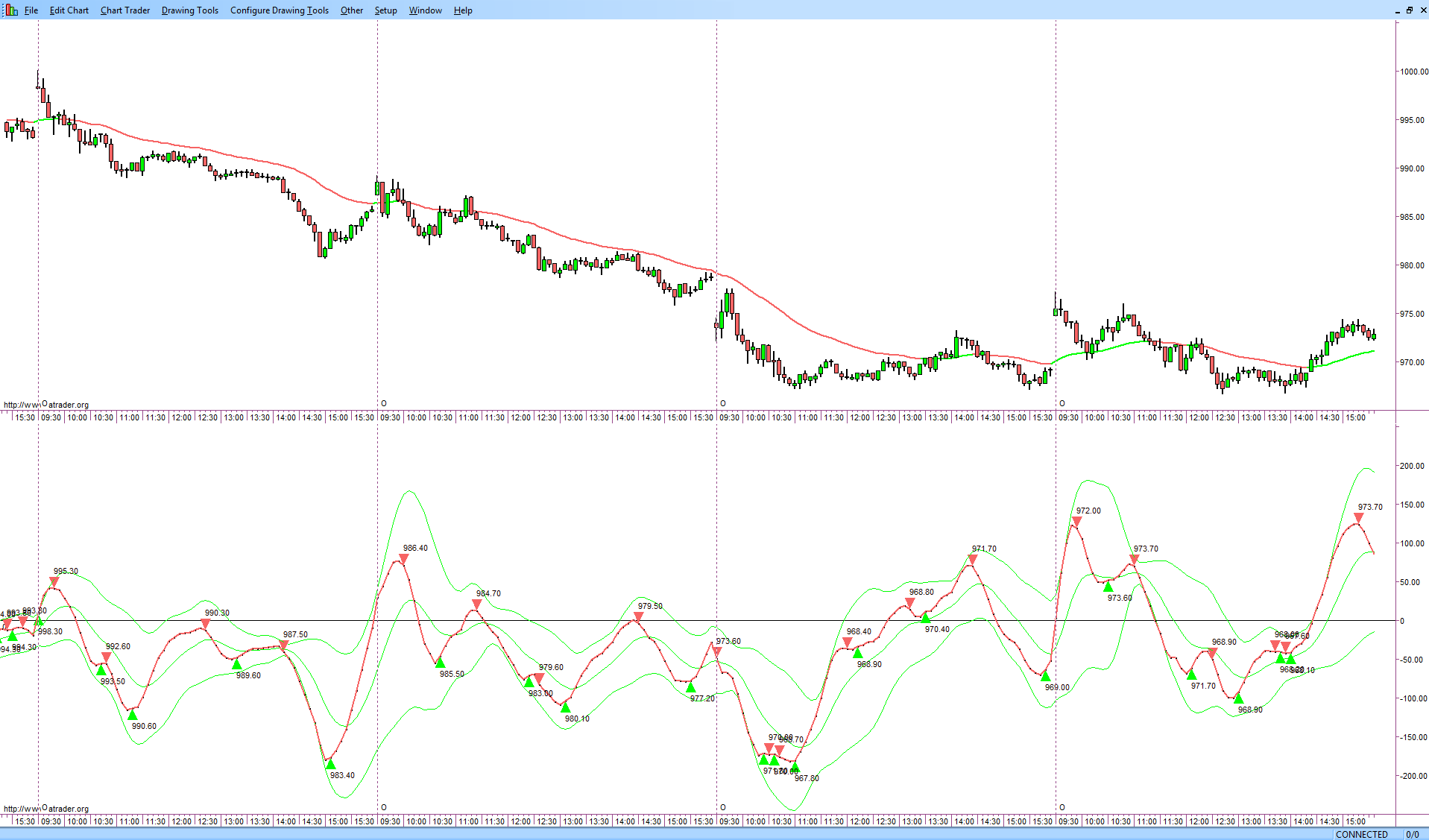This screenshot has height=840, width=1429.
Task: Click the -100.00 oscillator axis label
Action: (x=1413, y=698)
